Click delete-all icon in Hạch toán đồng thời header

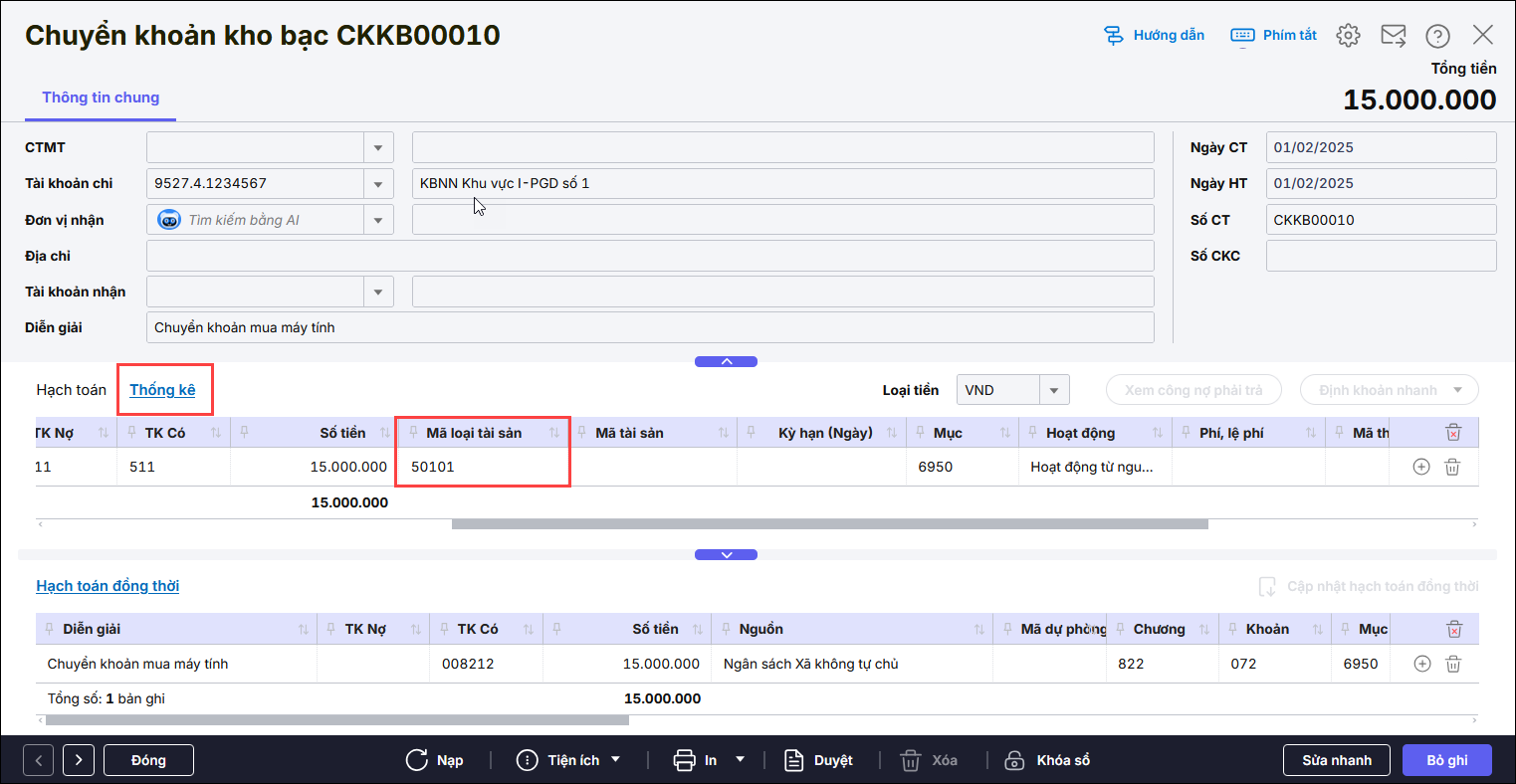tap(1453, 629)
